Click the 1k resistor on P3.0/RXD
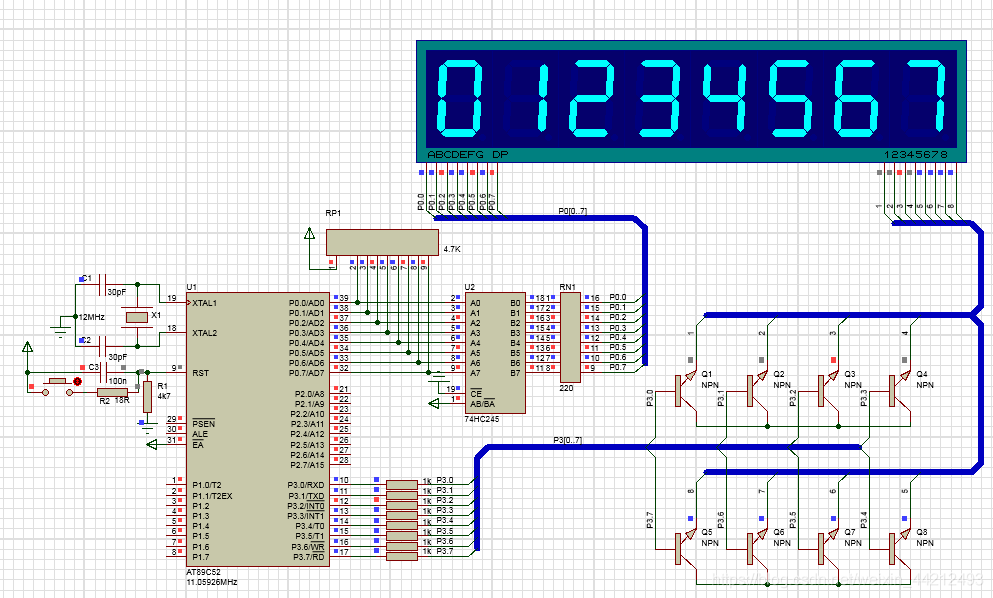The width and height of the screenshot is (993, 598). tap(402, 485)
